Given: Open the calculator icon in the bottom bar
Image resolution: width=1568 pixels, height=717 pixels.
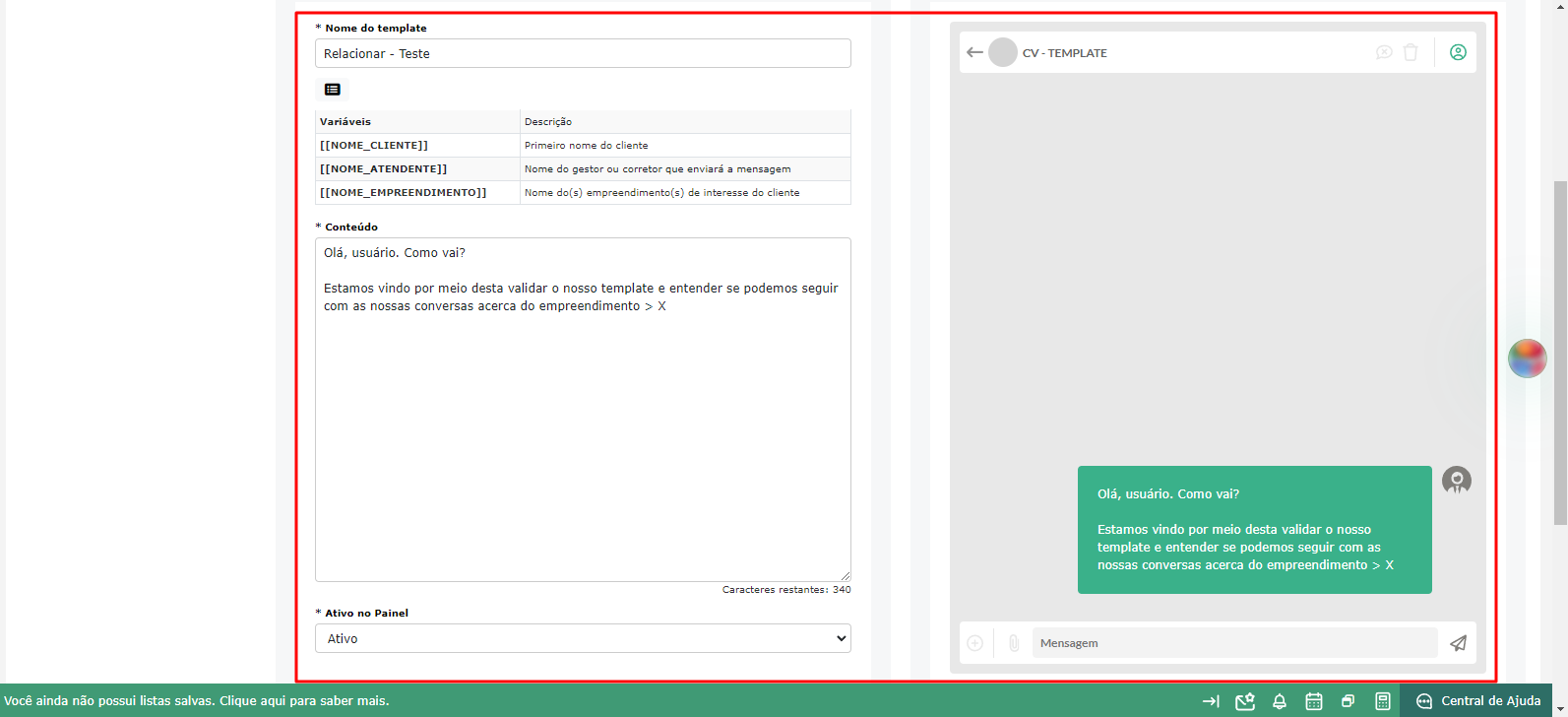Looking at the screenshot, I should [1383, 701].
